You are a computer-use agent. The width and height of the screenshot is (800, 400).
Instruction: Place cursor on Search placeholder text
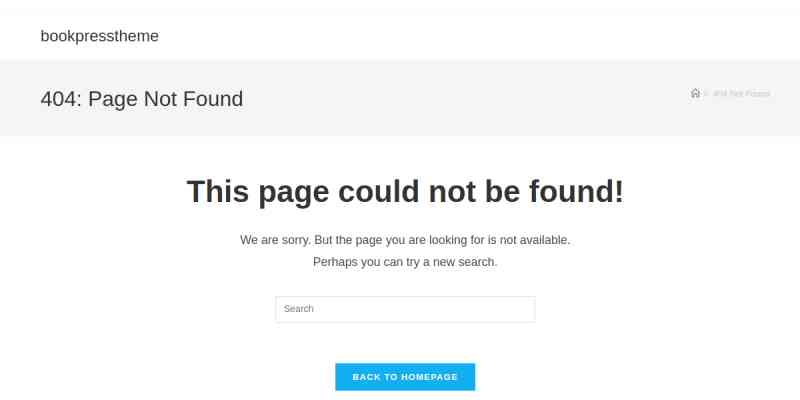(298, 309)
